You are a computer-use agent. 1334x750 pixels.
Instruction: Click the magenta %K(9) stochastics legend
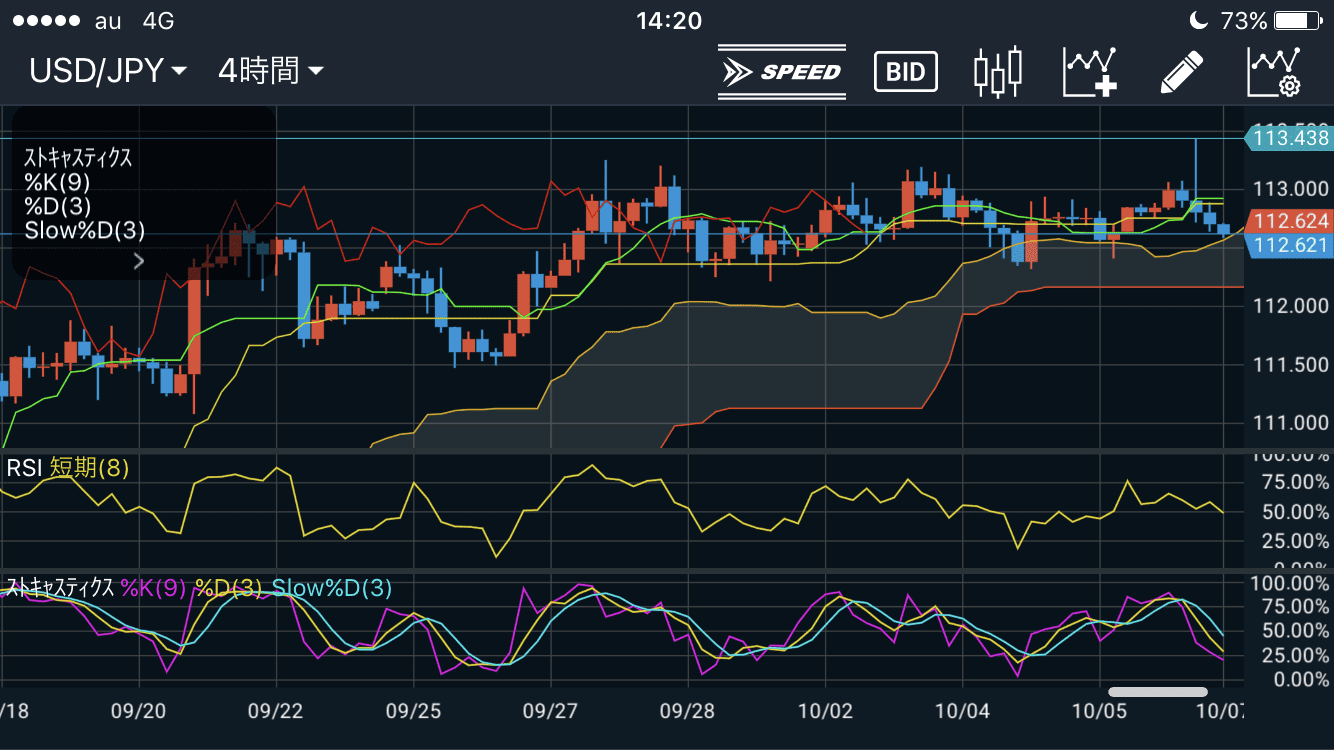pyautogui.click(x=154, y=588)
